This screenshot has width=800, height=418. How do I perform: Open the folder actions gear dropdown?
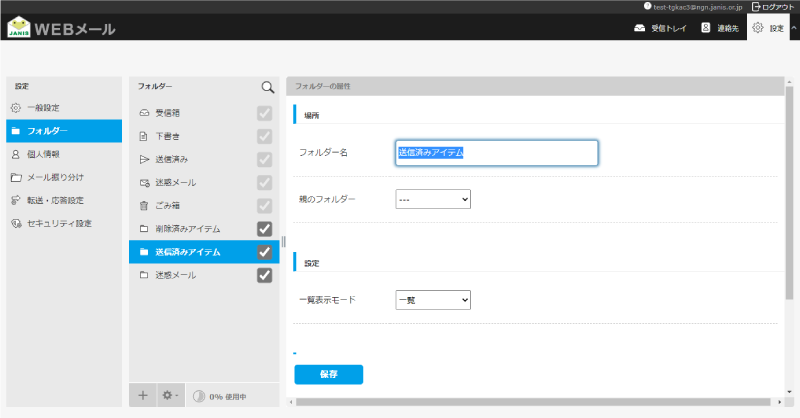pos(170,395)
